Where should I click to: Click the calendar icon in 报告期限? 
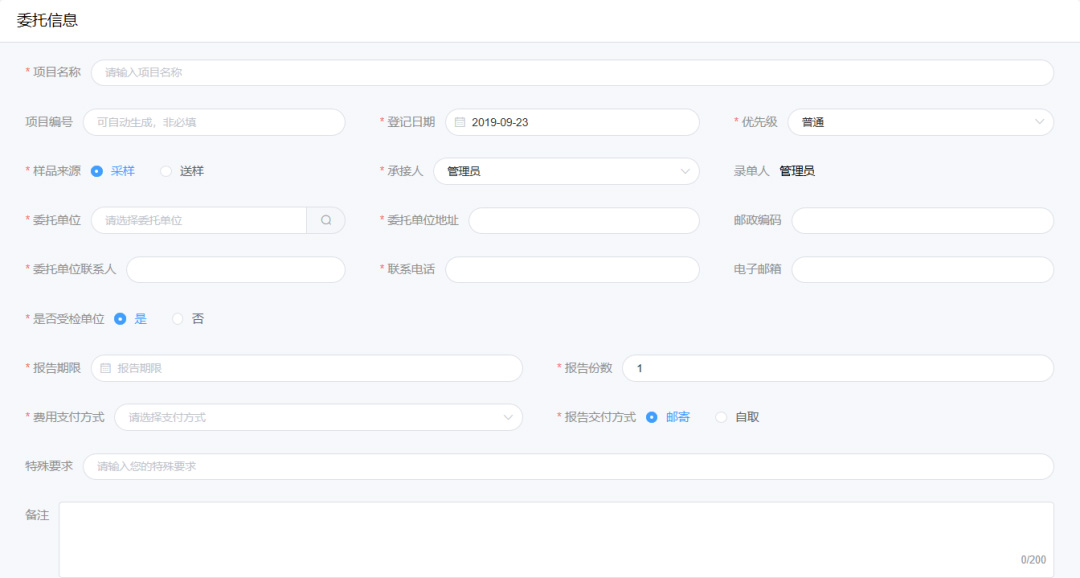[105, 368]
